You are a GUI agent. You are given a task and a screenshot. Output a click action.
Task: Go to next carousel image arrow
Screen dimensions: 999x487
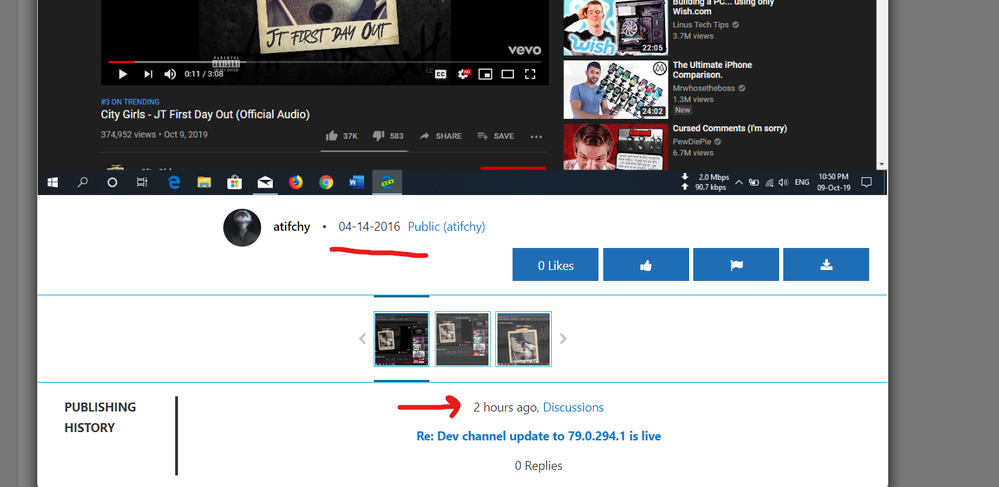point(563,338)
